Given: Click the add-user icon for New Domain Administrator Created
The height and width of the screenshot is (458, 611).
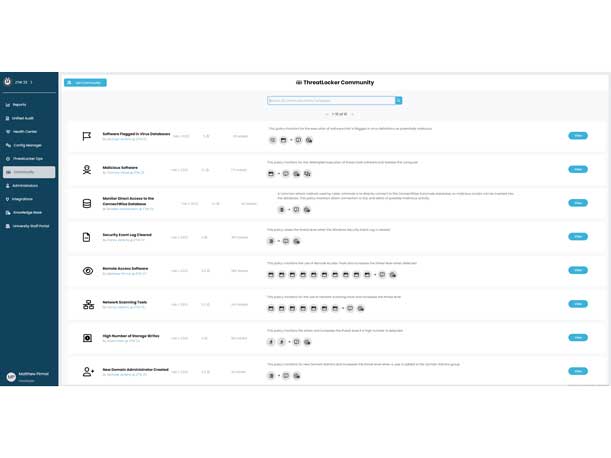Looking at the screenshot, I should 88,371.
